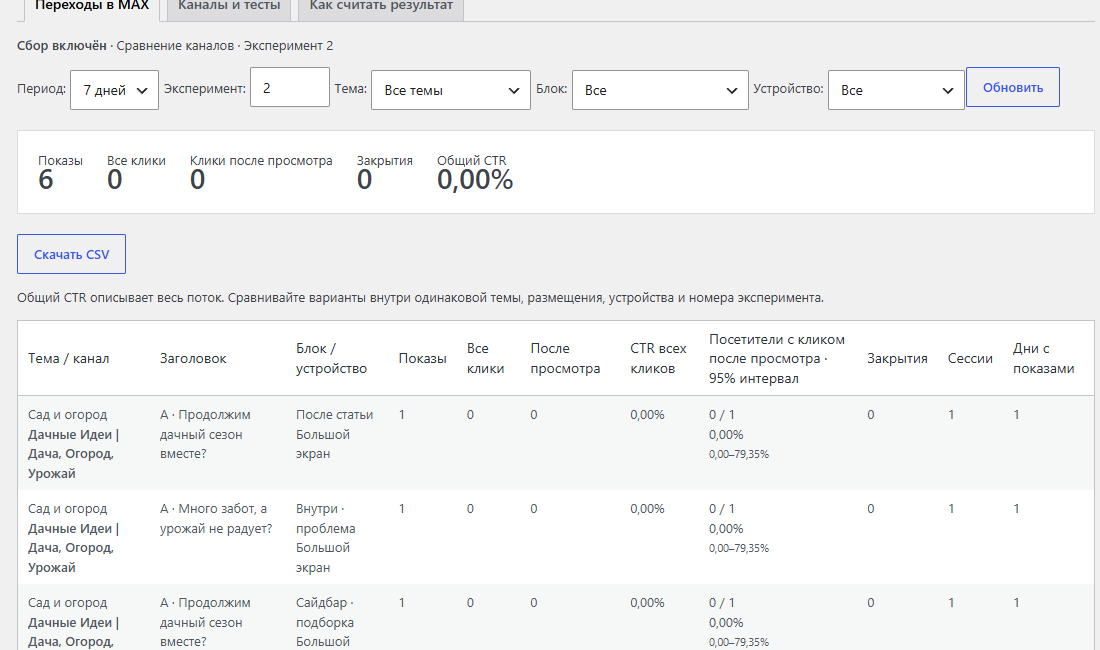Click the Все клики column header in table
This screenshot has width=1100, height=650.
tap(485, 358)
